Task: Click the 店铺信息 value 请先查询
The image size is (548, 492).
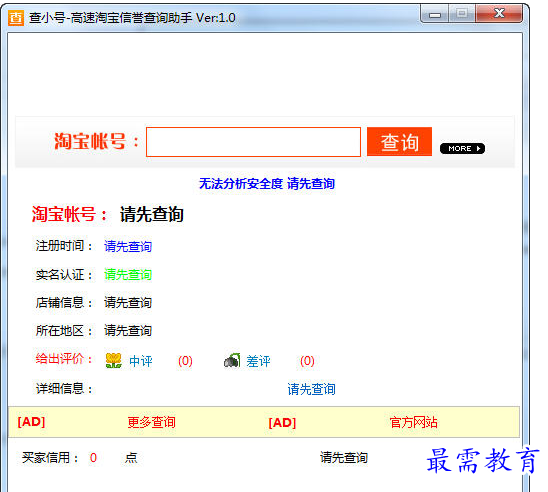Action: coord(128,303)
